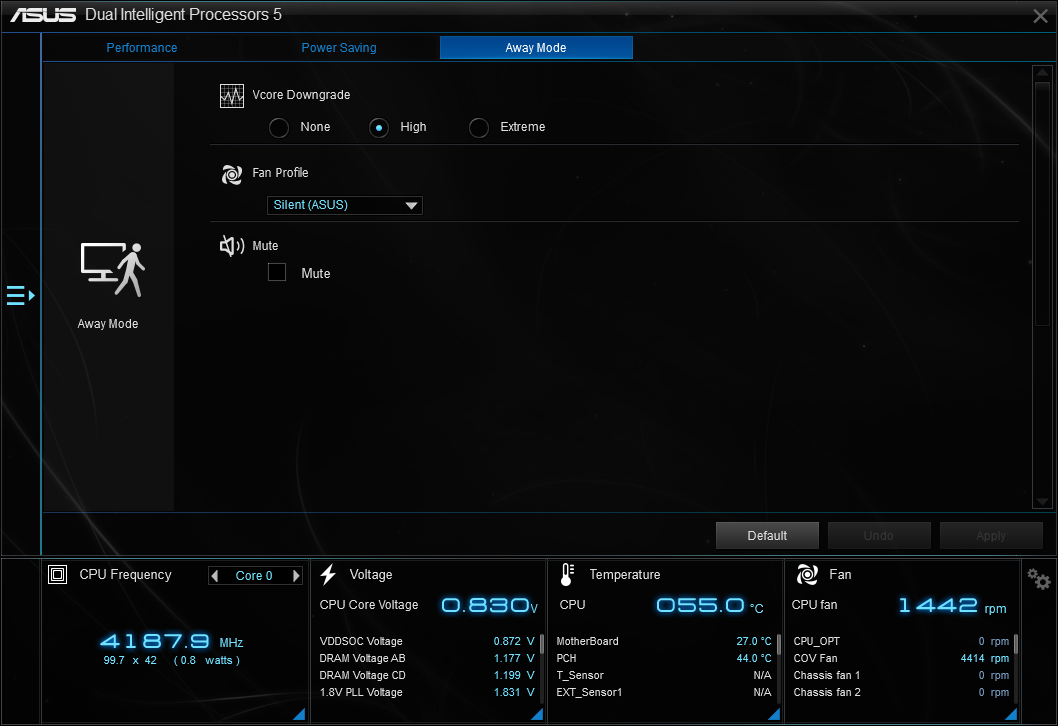The width and height of the screenshot is (1058, 726).
Task: Select the Away Mode tab
Action: tap(536, 48)
